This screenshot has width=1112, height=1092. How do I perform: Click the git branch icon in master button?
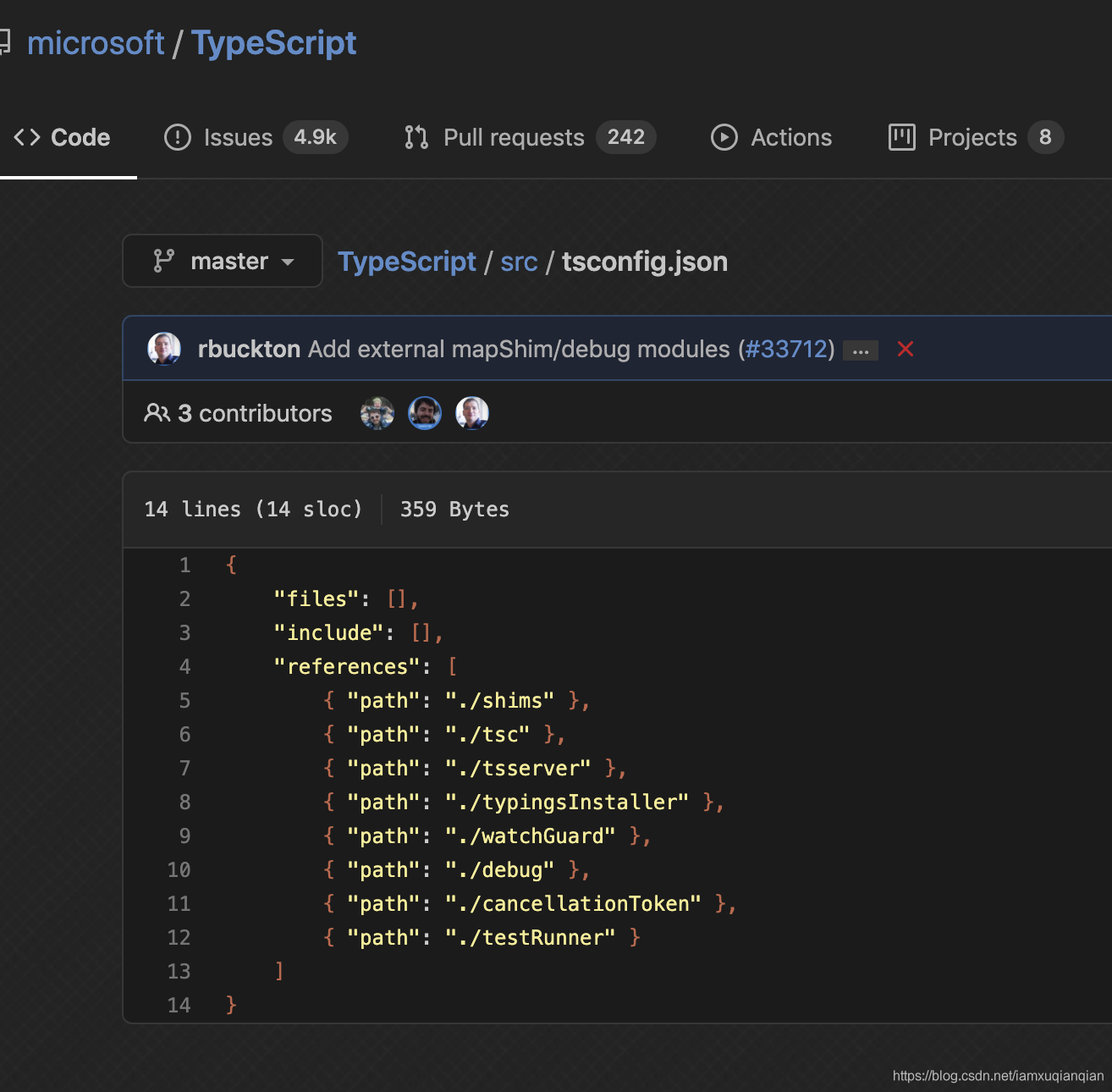coord(163,261)
